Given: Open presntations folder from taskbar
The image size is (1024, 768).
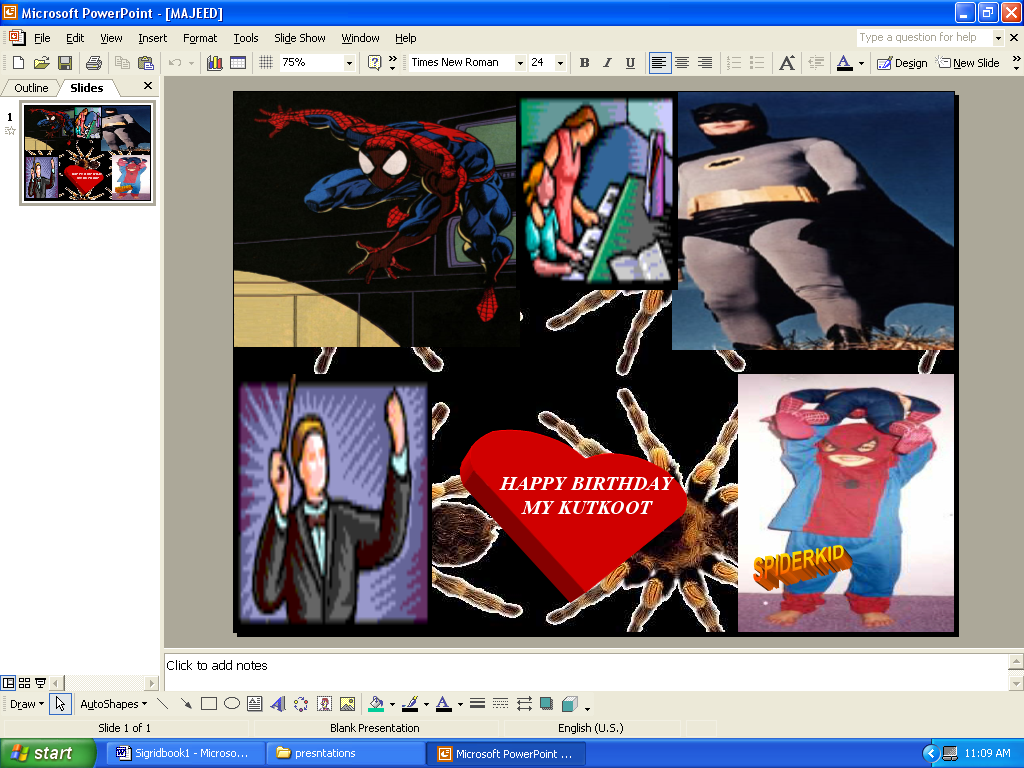Looking at the screenshot, I should tap(345, 753).
